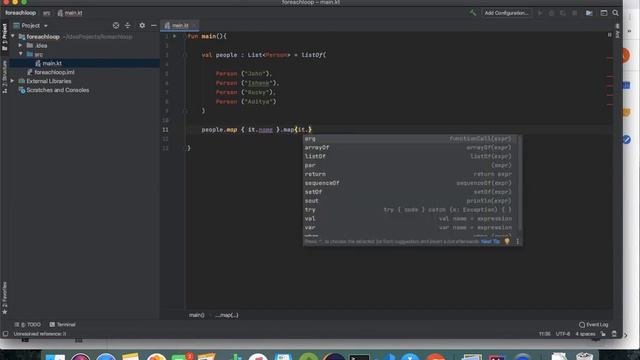Screen dimensions: 640x360
Task: Click the UTF-8 encoding selector
Action: coord(562,334)
